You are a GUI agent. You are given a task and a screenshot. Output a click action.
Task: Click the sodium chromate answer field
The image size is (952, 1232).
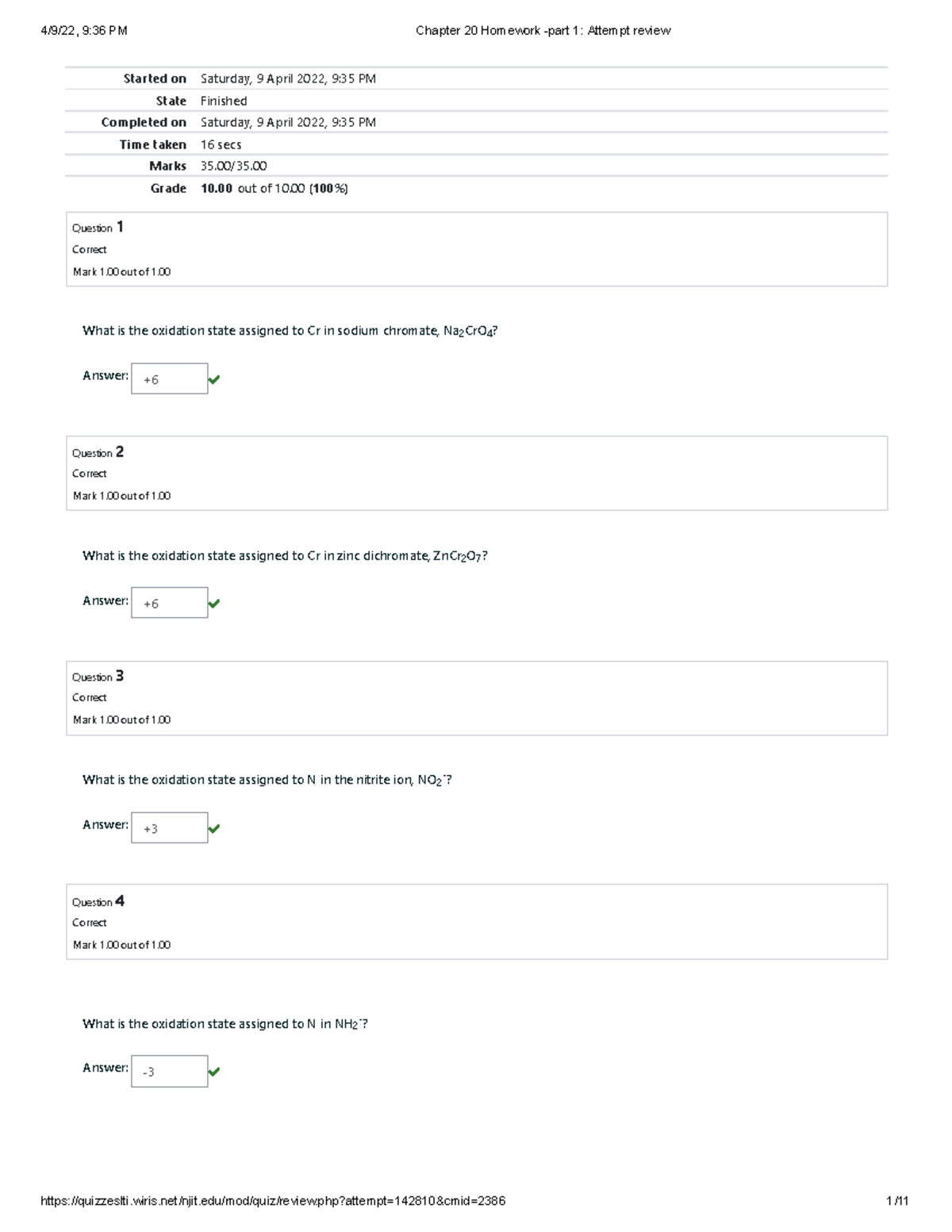(x=169, y=379)
